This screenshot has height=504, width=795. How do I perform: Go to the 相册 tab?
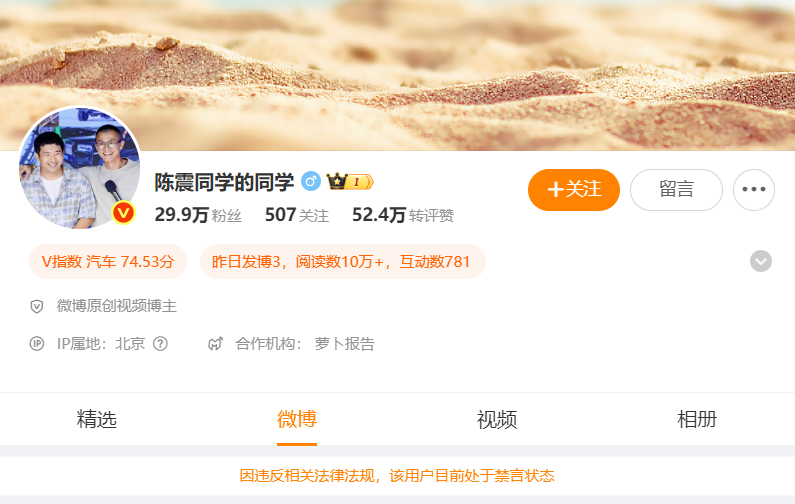pos(697,420)
